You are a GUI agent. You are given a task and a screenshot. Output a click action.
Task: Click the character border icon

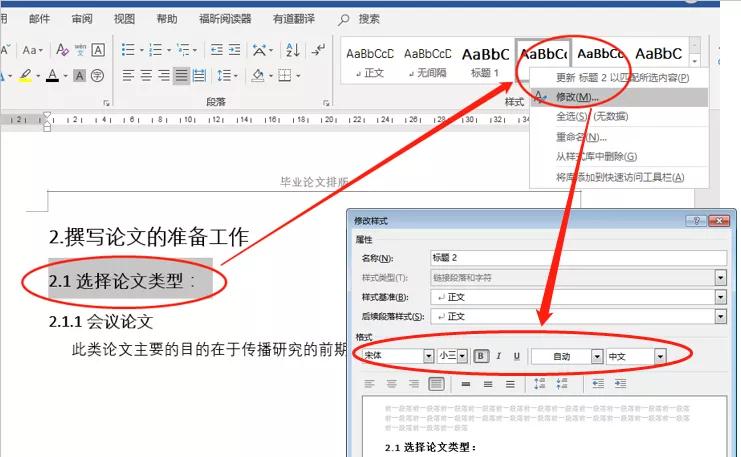tap(98, 50)
